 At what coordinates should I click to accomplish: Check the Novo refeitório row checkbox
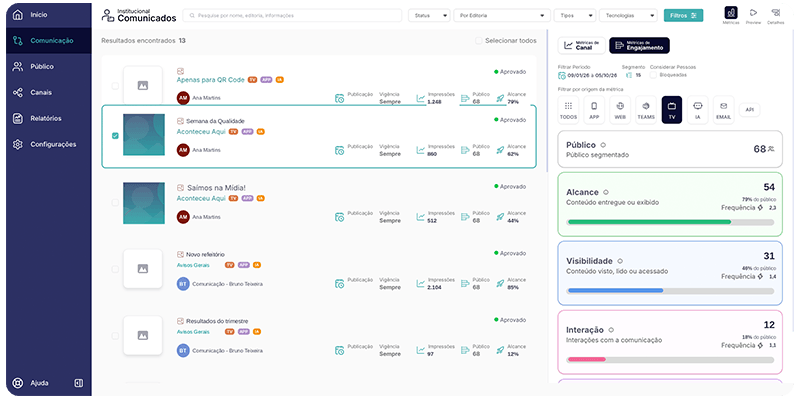[115, 269]
